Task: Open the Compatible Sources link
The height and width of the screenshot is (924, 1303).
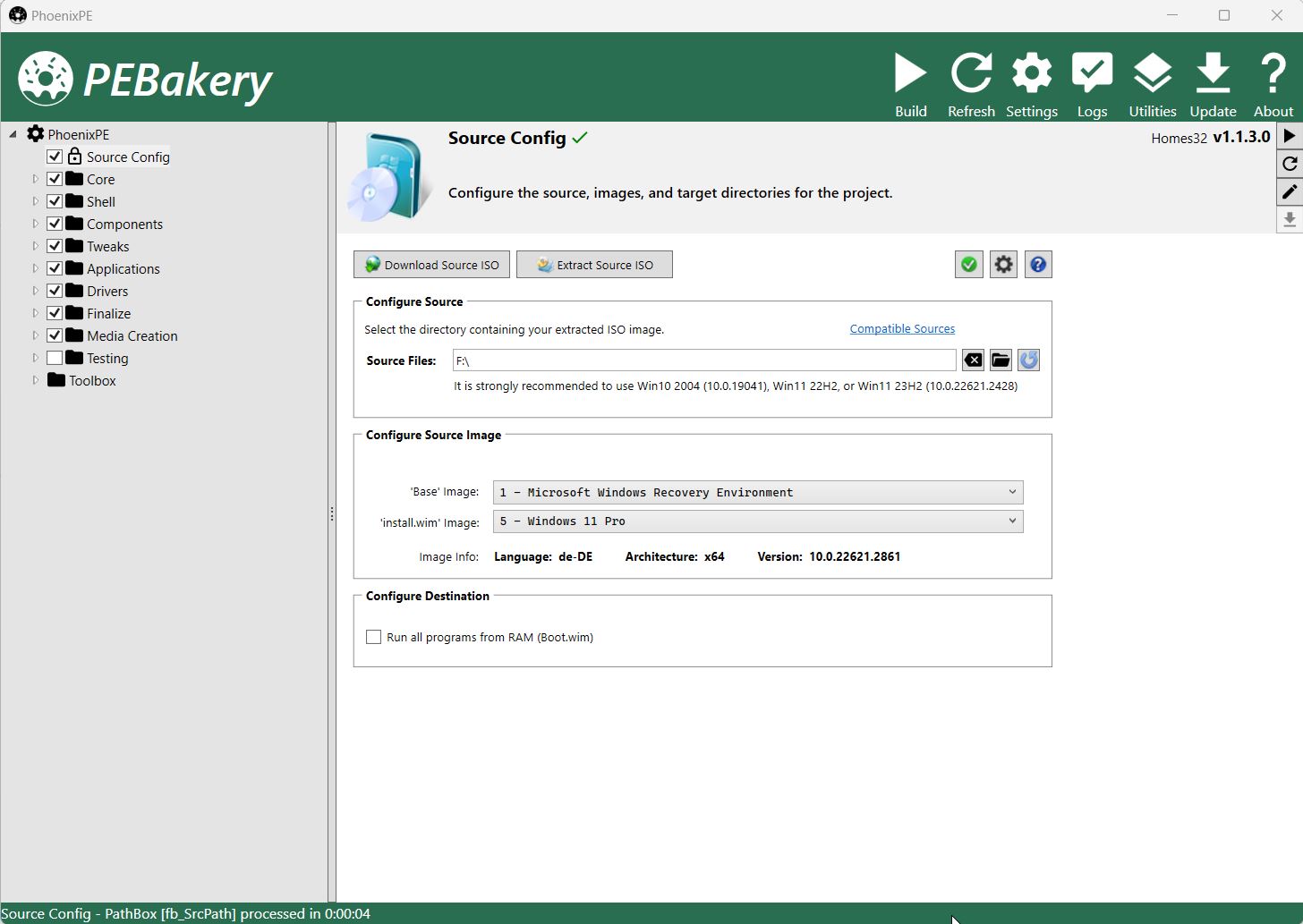Action: click(902, 329)
